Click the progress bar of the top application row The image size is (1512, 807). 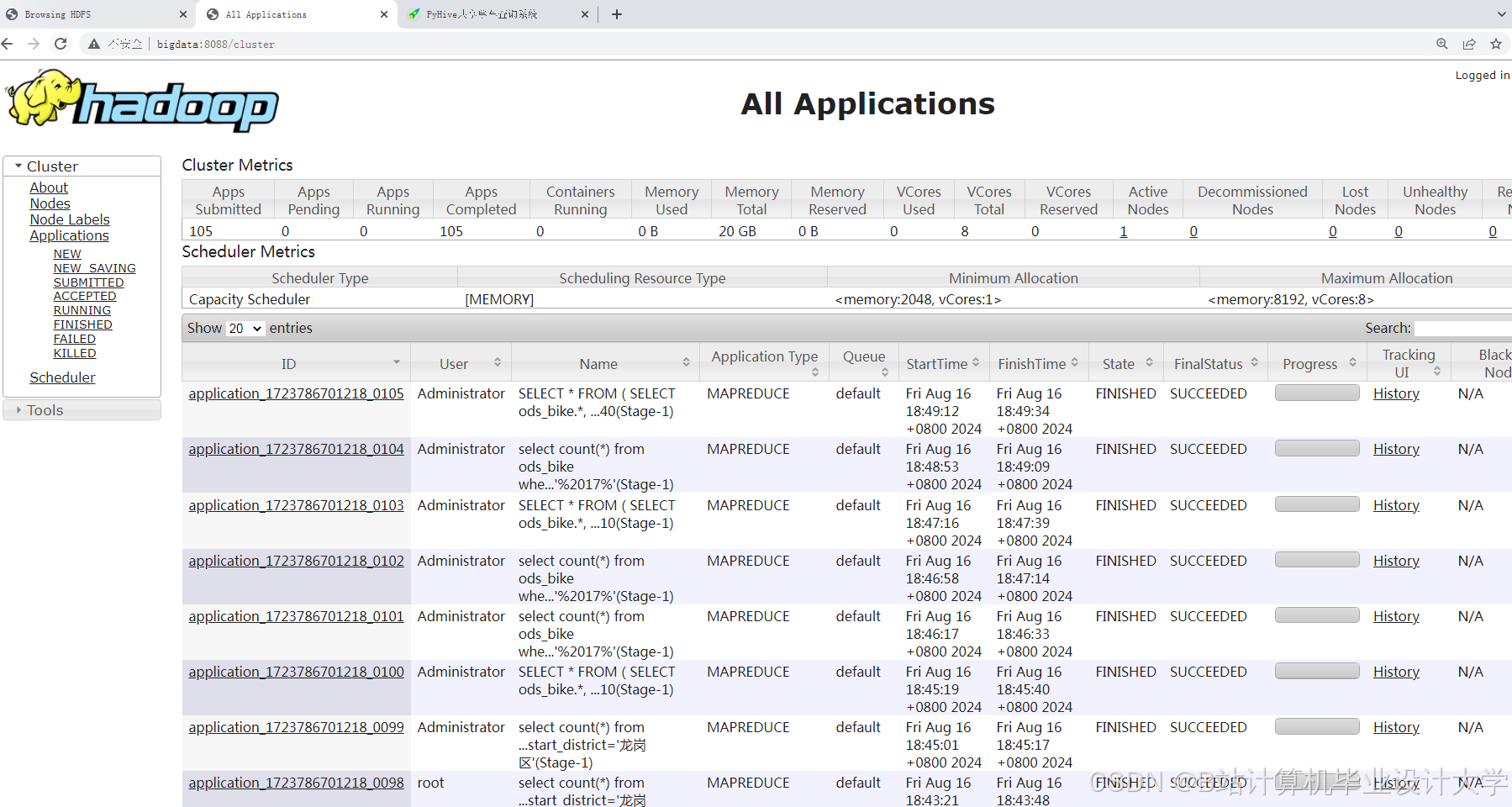[x=1316, y=392]
